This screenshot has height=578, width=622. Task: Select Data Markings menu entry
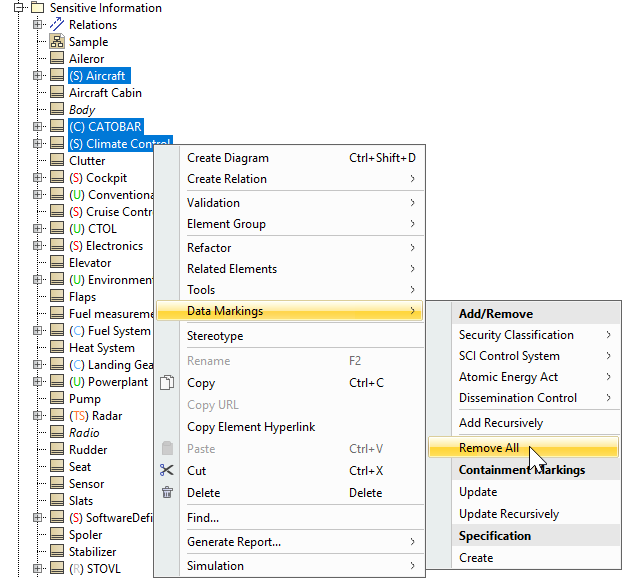point(290,311)
